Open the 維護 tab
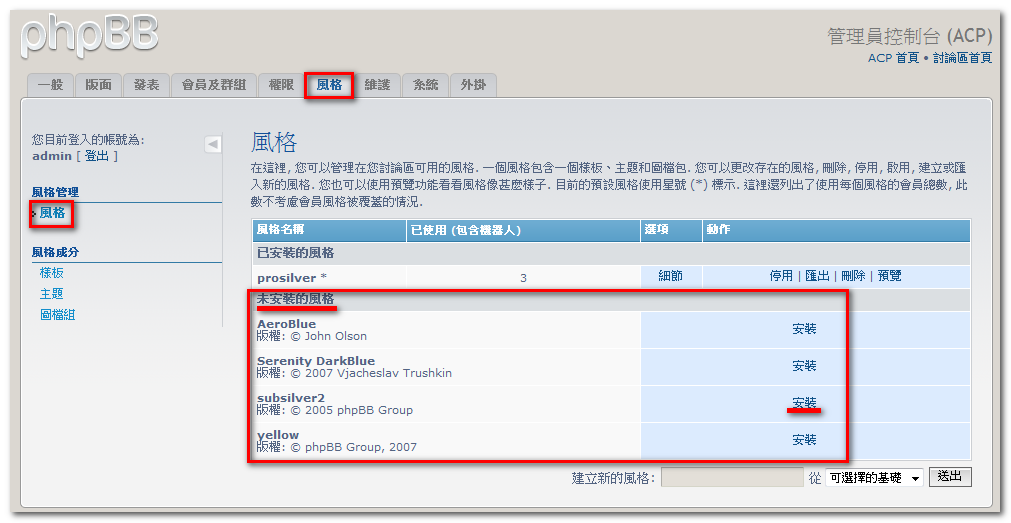Screen dimensions: 1011x523 click(377, 85)
